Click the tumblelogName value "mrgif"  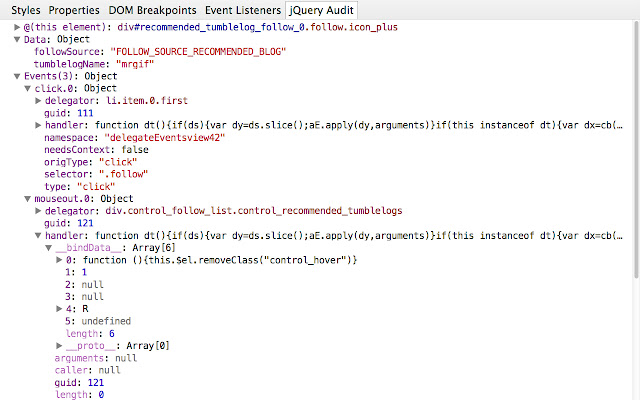click(135, 64)
